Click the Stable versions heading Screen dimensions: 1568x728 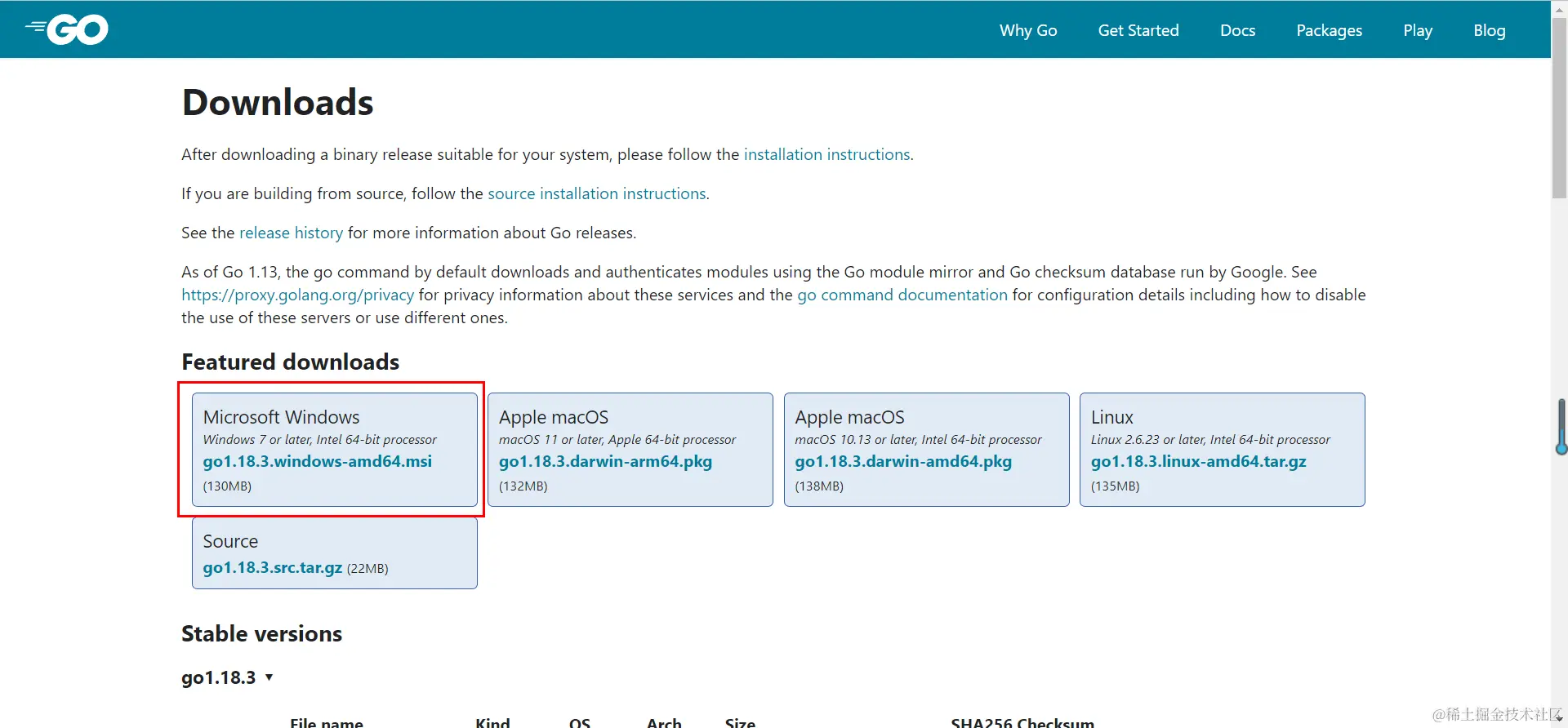click(x=261, y=633)
